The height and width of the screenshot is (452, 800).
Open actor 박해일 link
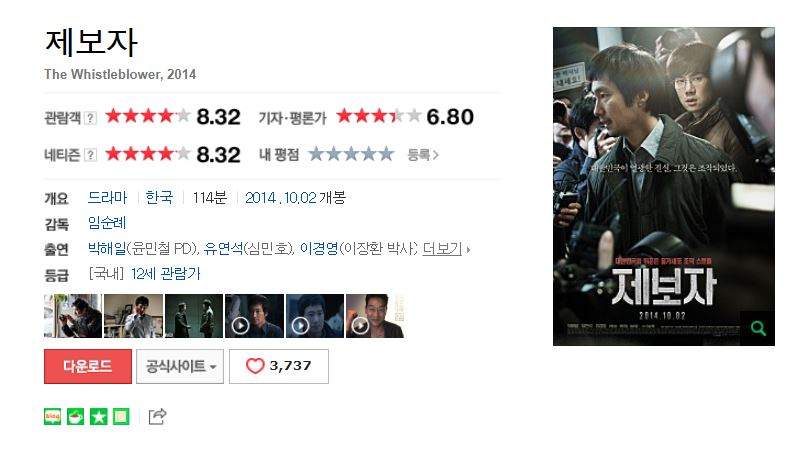tap(107, 249)
